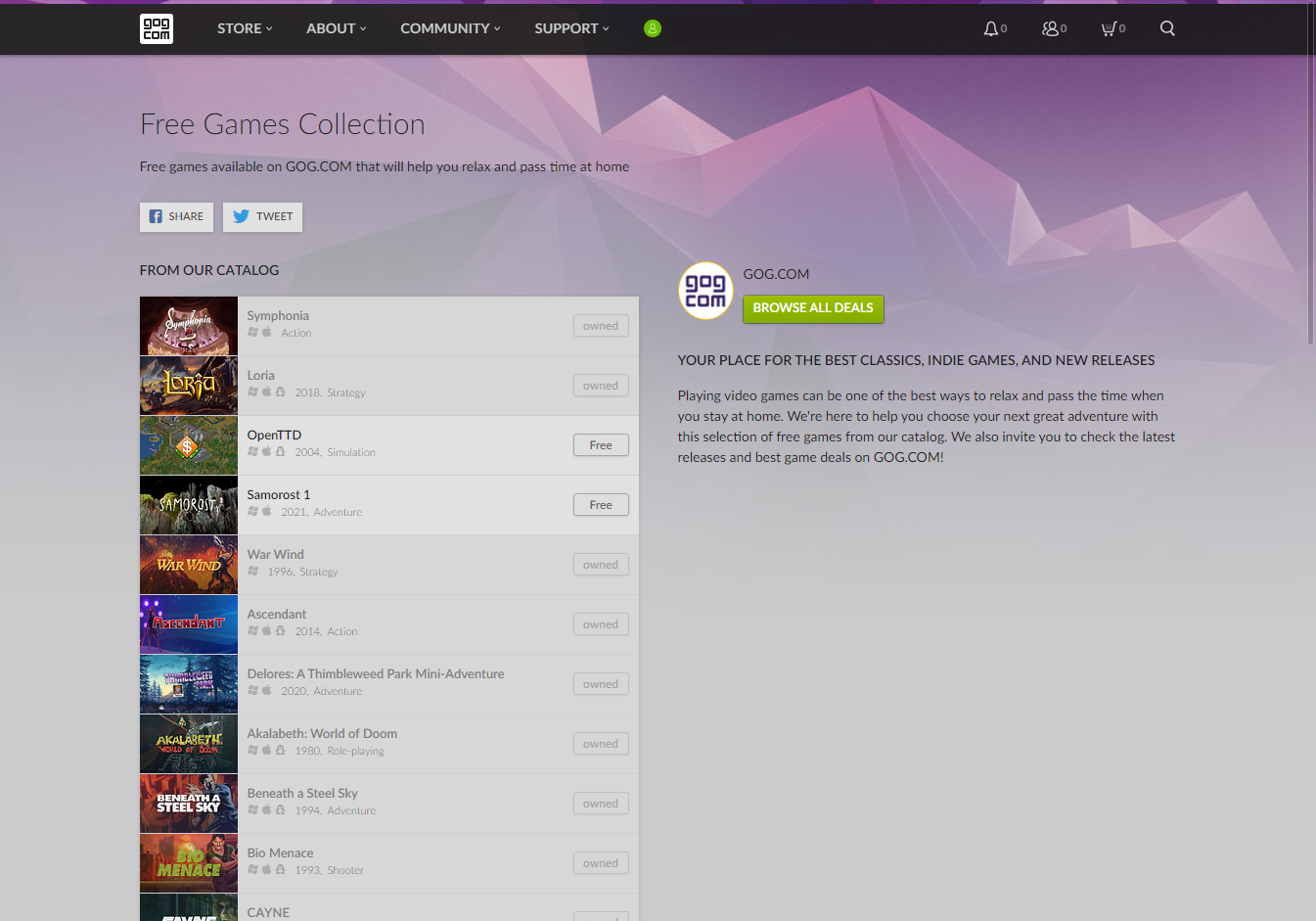Screen dimensions: 1316x921
Task: Click the owned label for Delores
Action: click(x=601, y=684)
